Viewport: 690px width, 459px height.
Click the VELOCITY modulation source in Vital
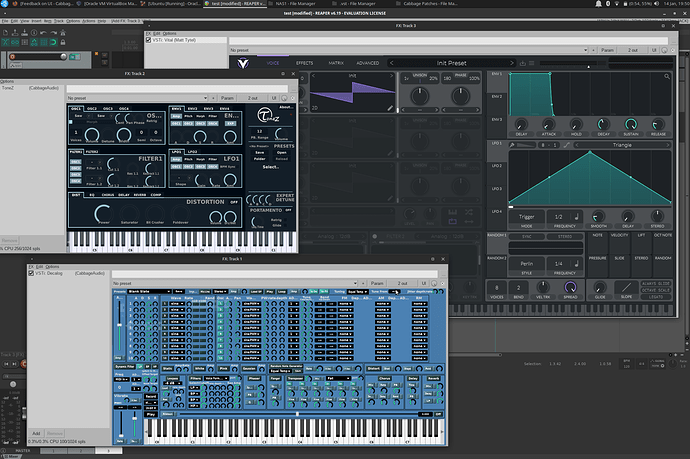(x=619, y=243)
